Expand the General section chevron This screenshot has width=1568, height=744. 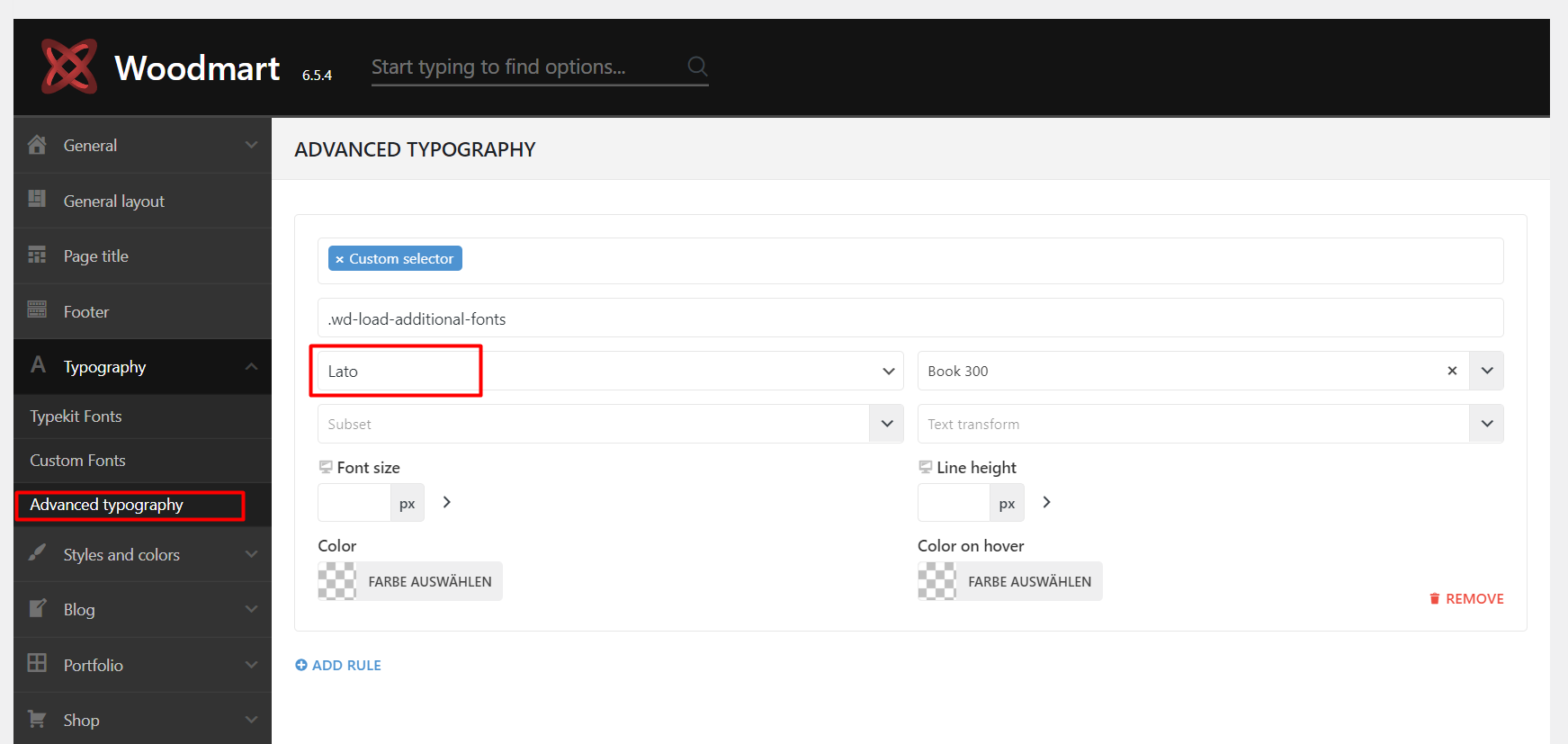252,145
